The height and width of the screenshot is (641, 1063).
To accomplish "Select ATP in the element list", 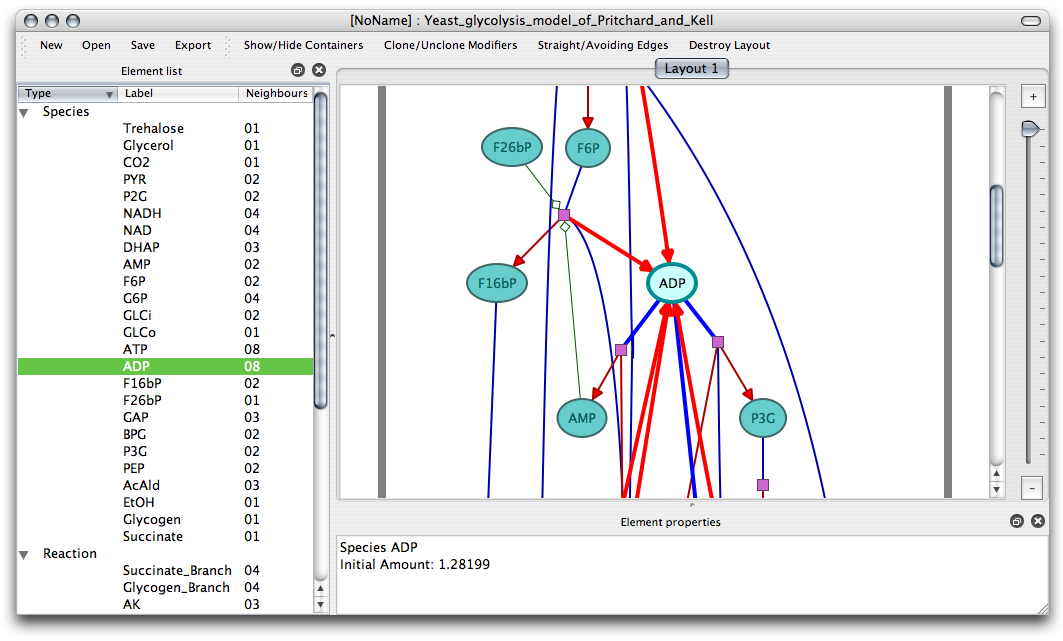I will point(135,349).
